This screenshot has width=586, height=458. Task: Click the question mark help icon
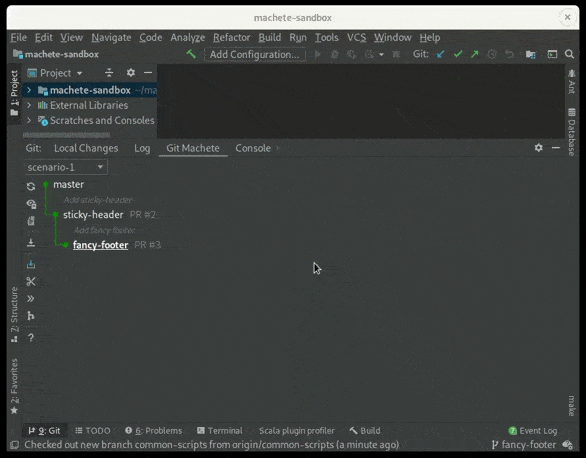[x=31, y=338]
